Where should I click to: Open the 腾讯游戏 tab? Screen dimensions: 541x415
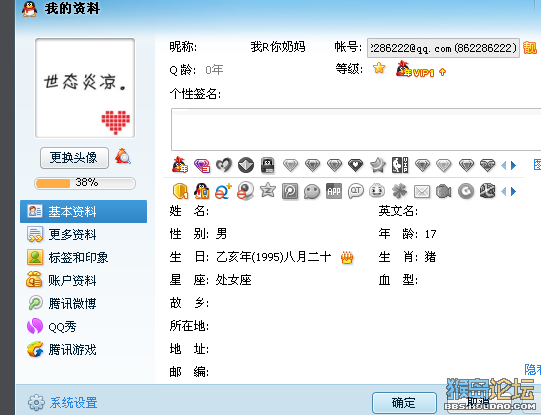[x=83, y=349]
